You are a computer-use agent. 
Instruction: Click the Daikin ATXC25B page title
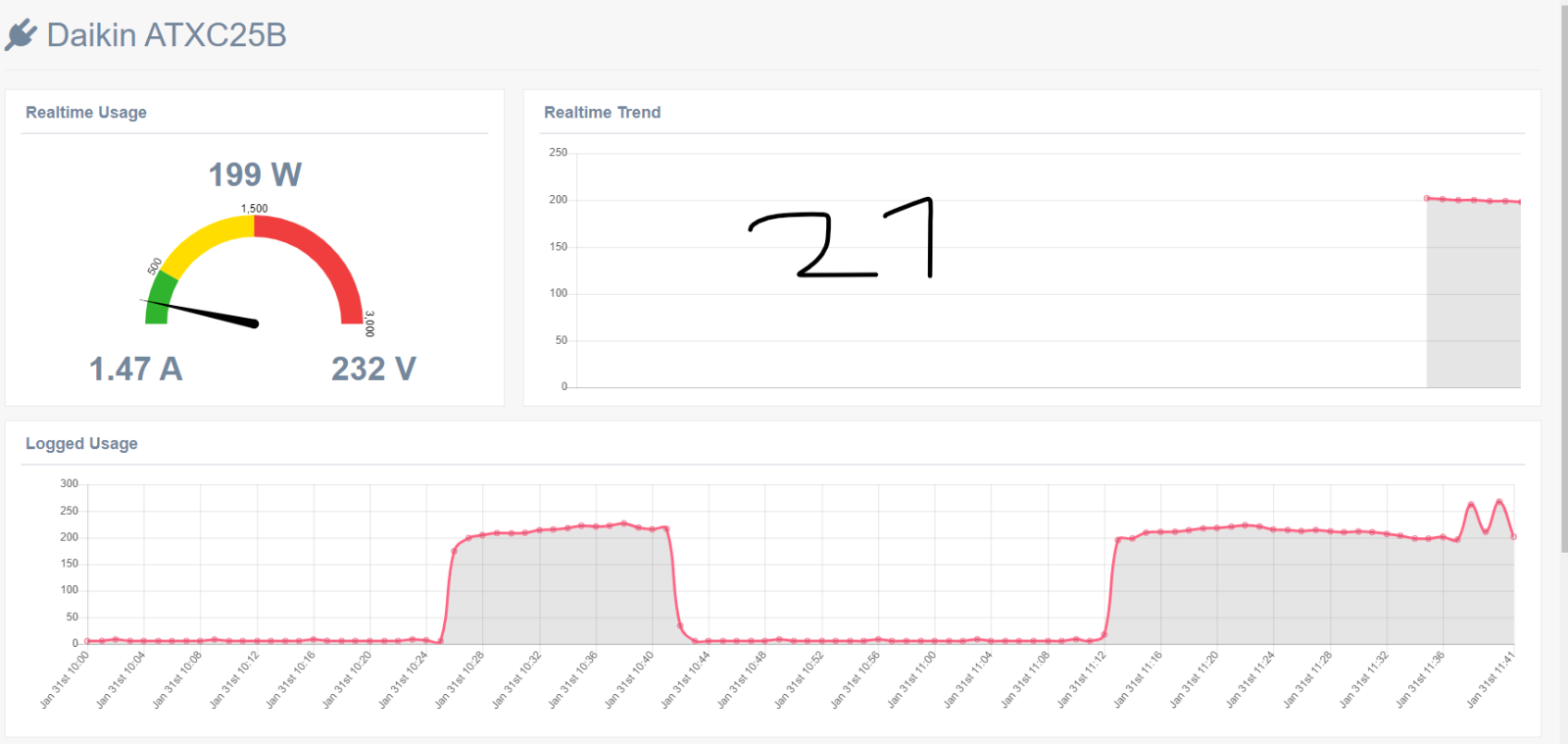pos(167,35)
